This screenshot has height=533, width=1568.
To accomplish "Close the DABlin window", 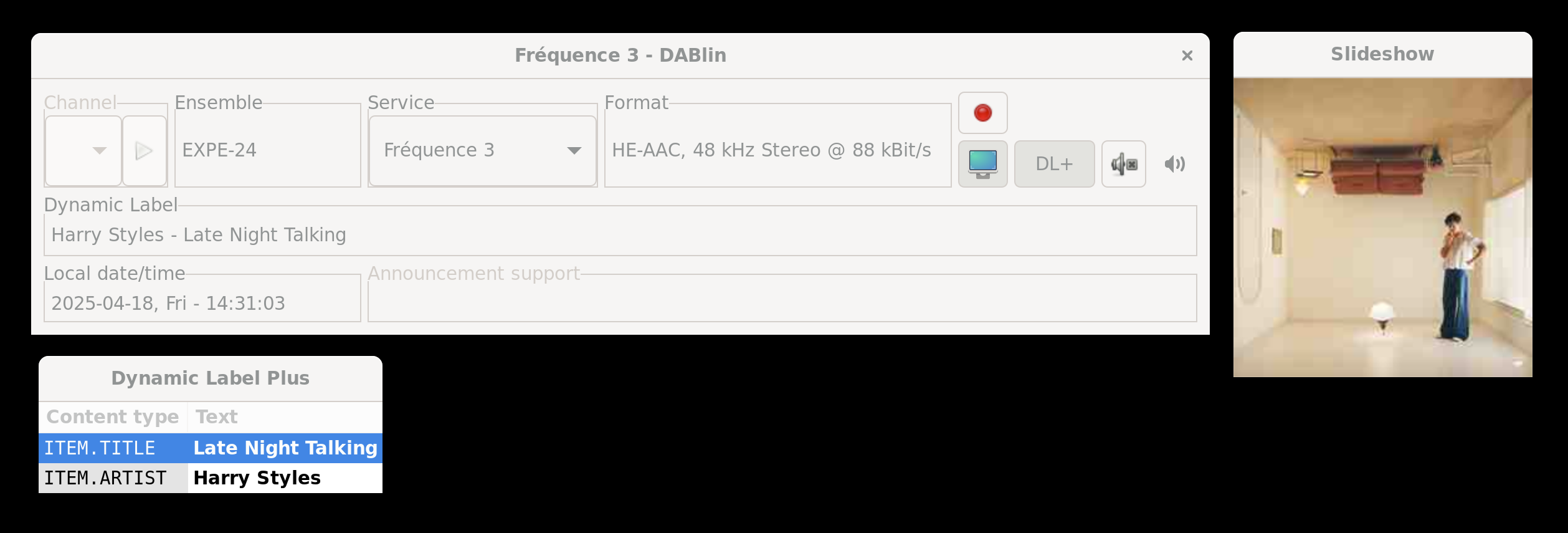I will point(1187,55).
